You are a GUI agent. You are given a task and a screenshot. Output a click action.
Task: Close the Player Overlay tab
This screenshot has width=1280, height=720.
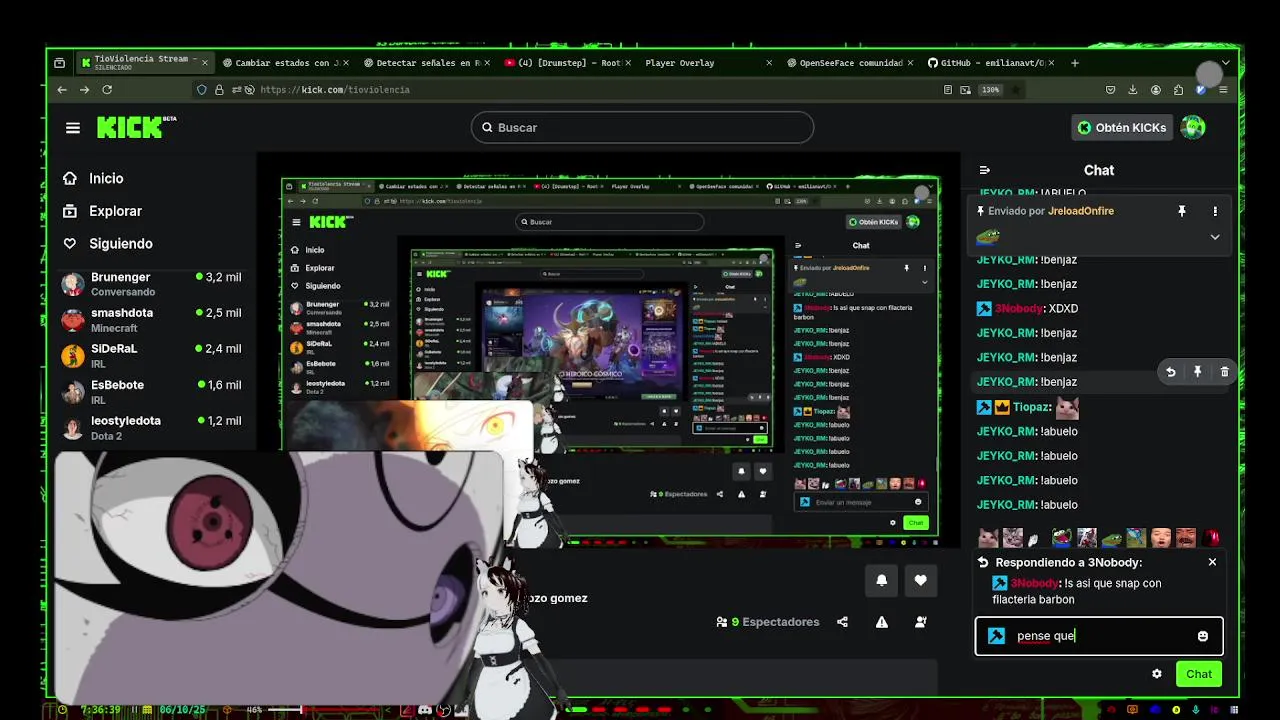pyautogui.click(x=769, y=63)
